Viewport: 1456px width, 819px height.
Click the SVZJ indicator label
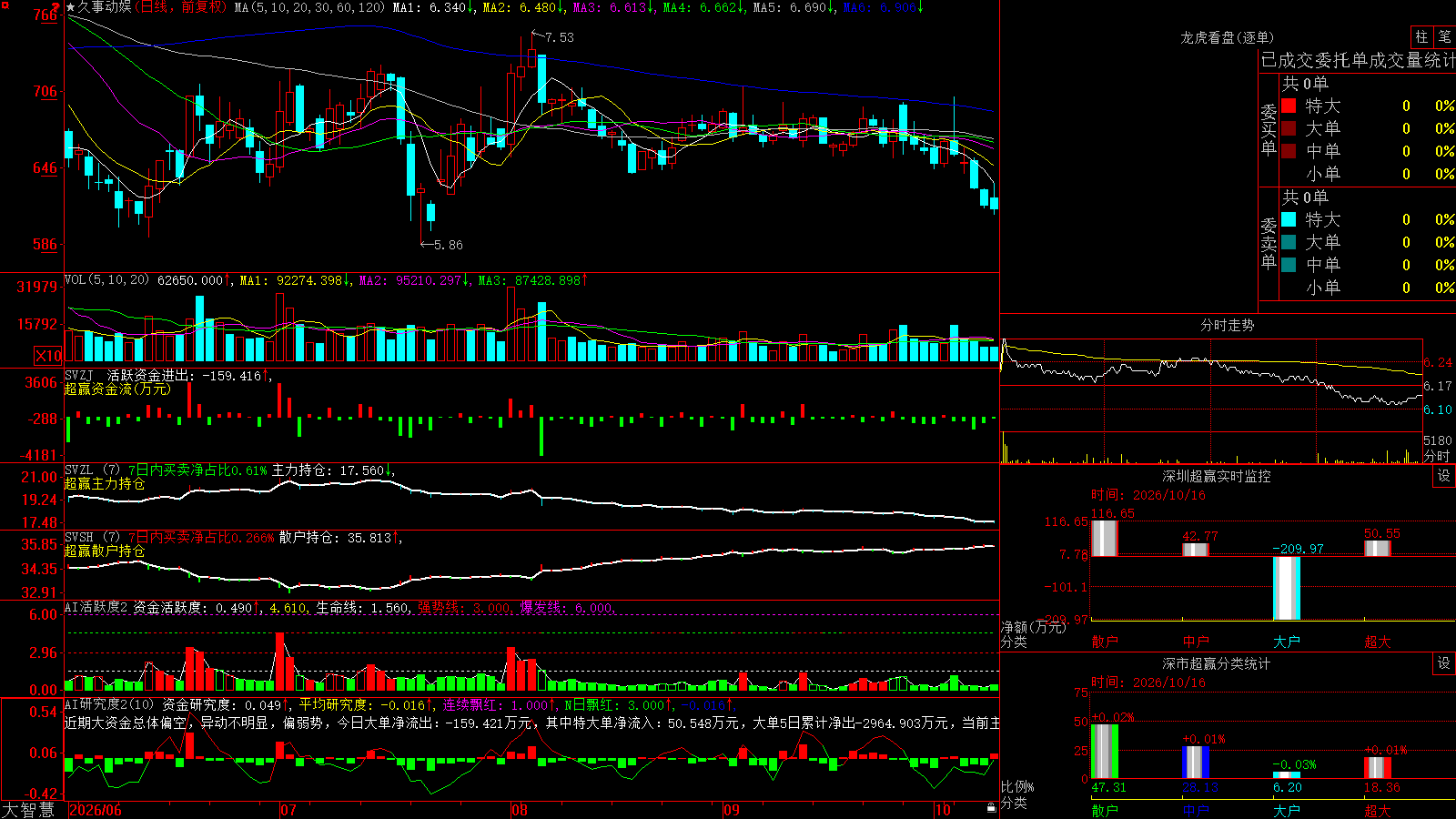(x=79, y=375)
